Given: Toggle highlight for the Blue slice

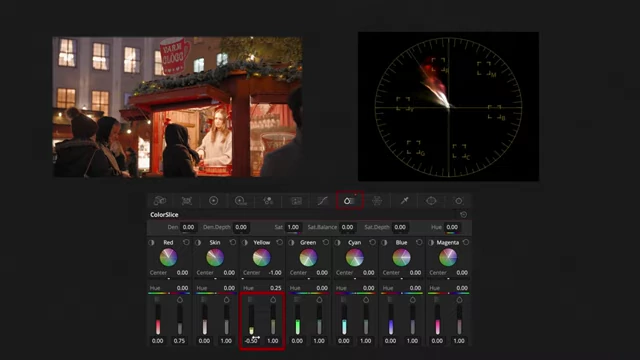Looking at the screenshot, I should [384, 242].
